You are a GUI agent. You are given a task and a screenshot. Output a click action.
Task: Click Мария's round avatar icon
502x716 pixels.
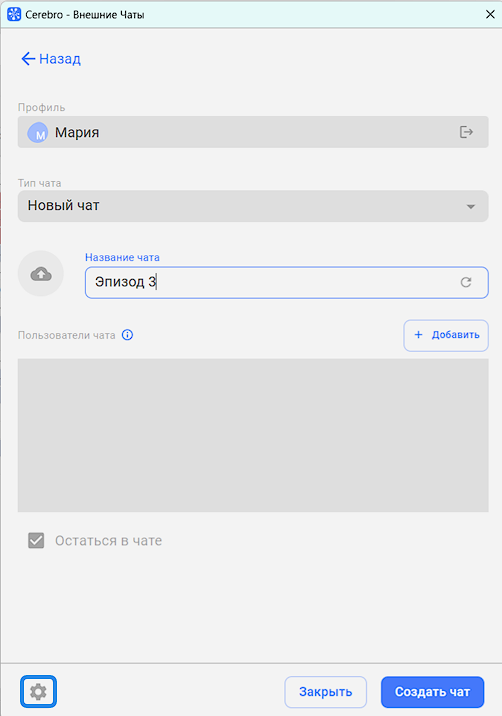click(38, 132)
